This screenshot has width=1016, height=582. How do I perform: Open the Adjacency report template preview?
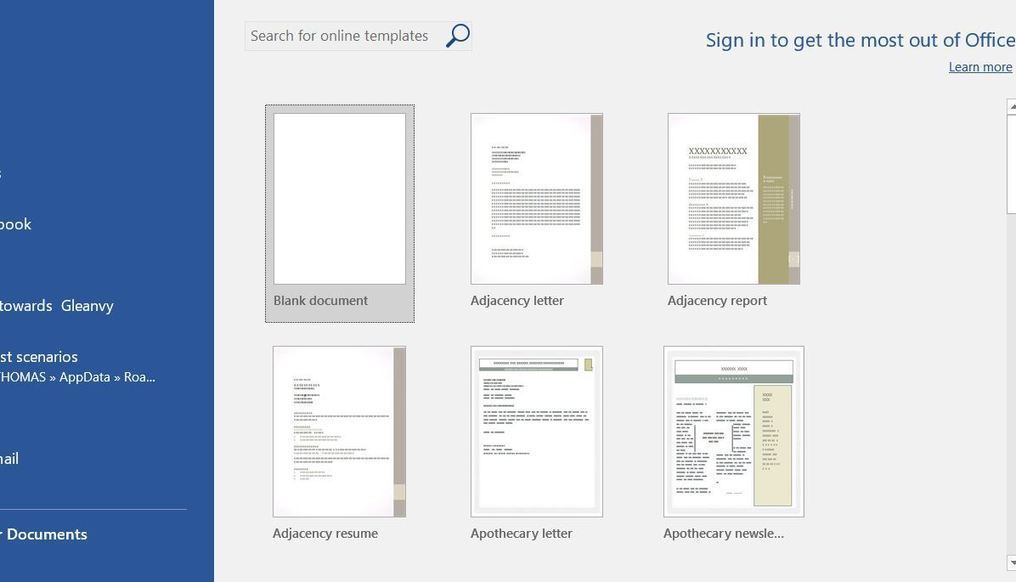pyautogui.click(x=733, y=198)
